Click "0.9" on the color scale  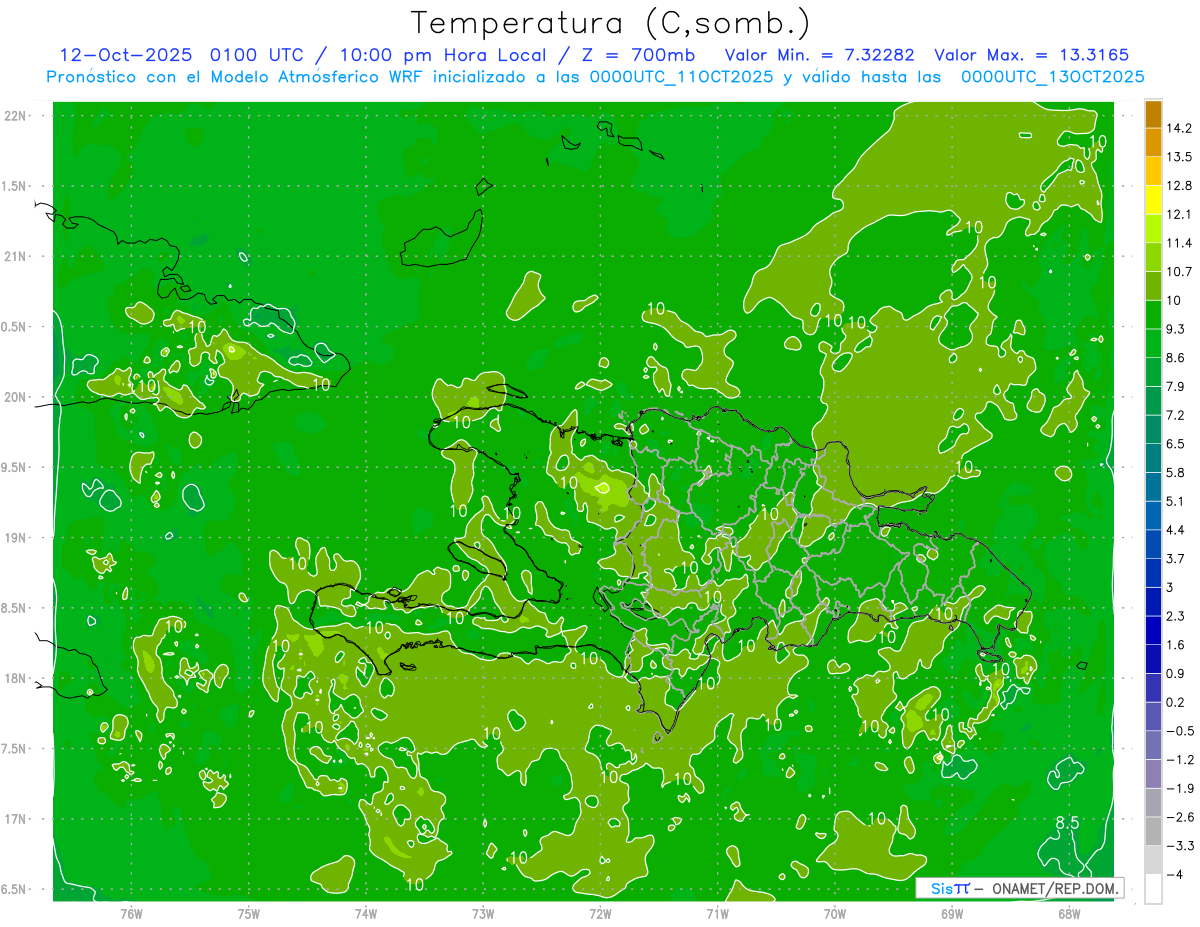1176,673
